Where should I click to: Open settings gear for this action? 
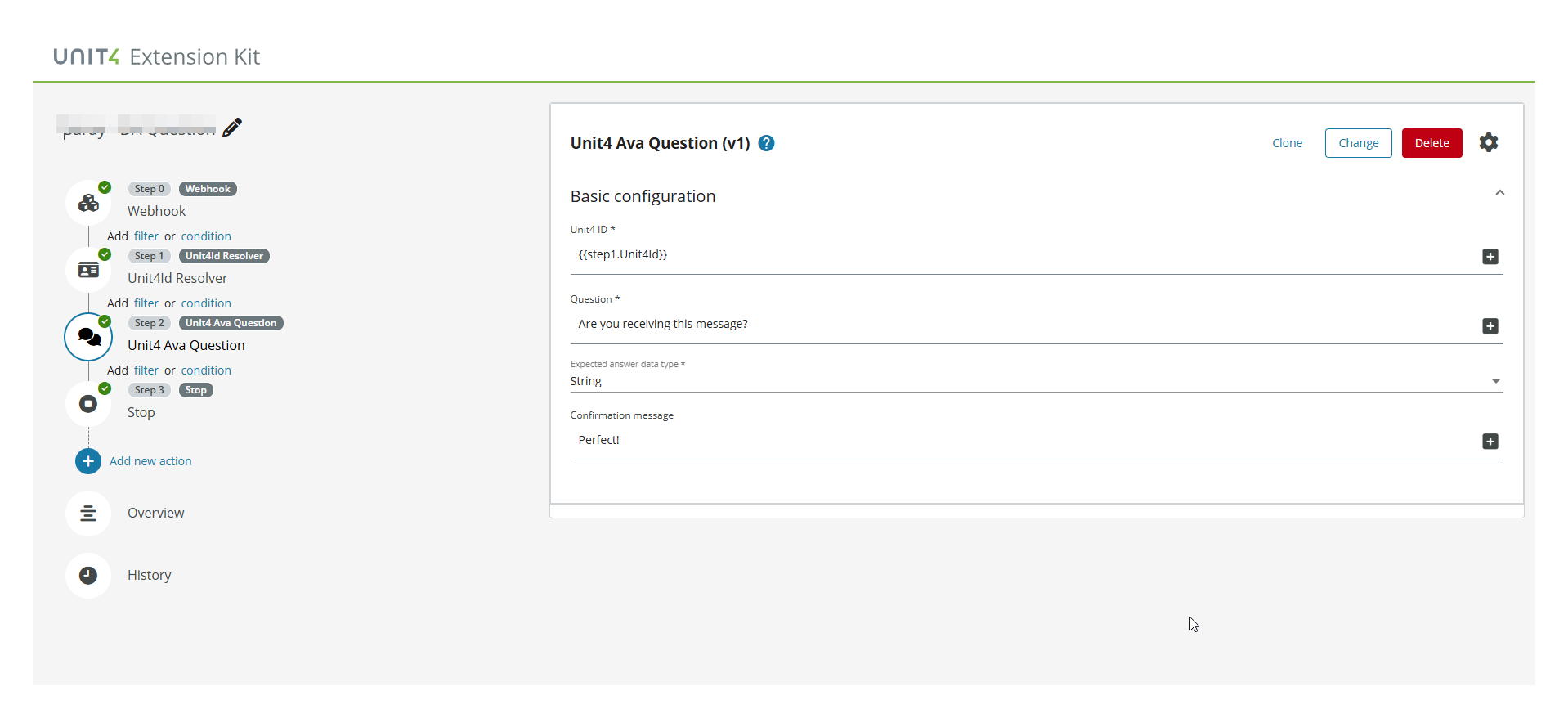click(x=1489, y=143)
